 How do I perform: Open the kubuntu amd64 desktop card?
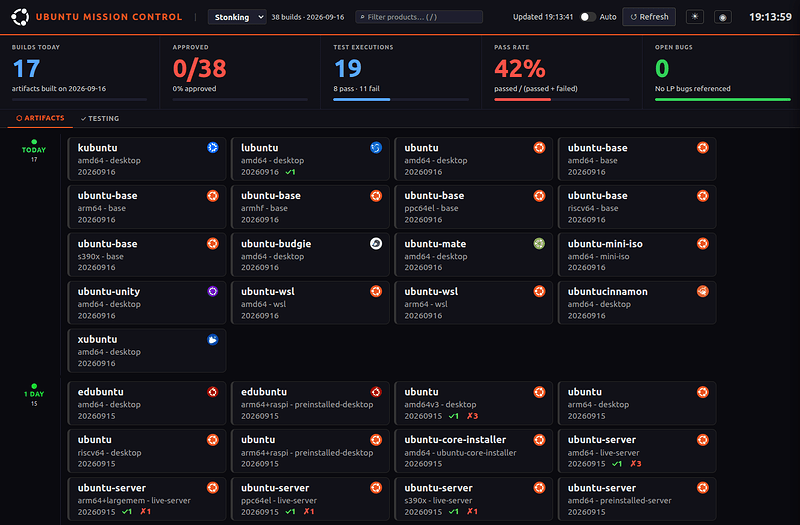pyautogui.click(x=147, y=159)
